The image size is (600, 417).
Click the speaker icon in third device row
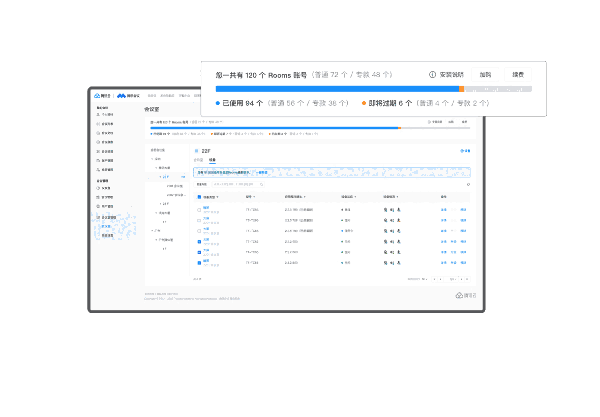pos(392,231)
